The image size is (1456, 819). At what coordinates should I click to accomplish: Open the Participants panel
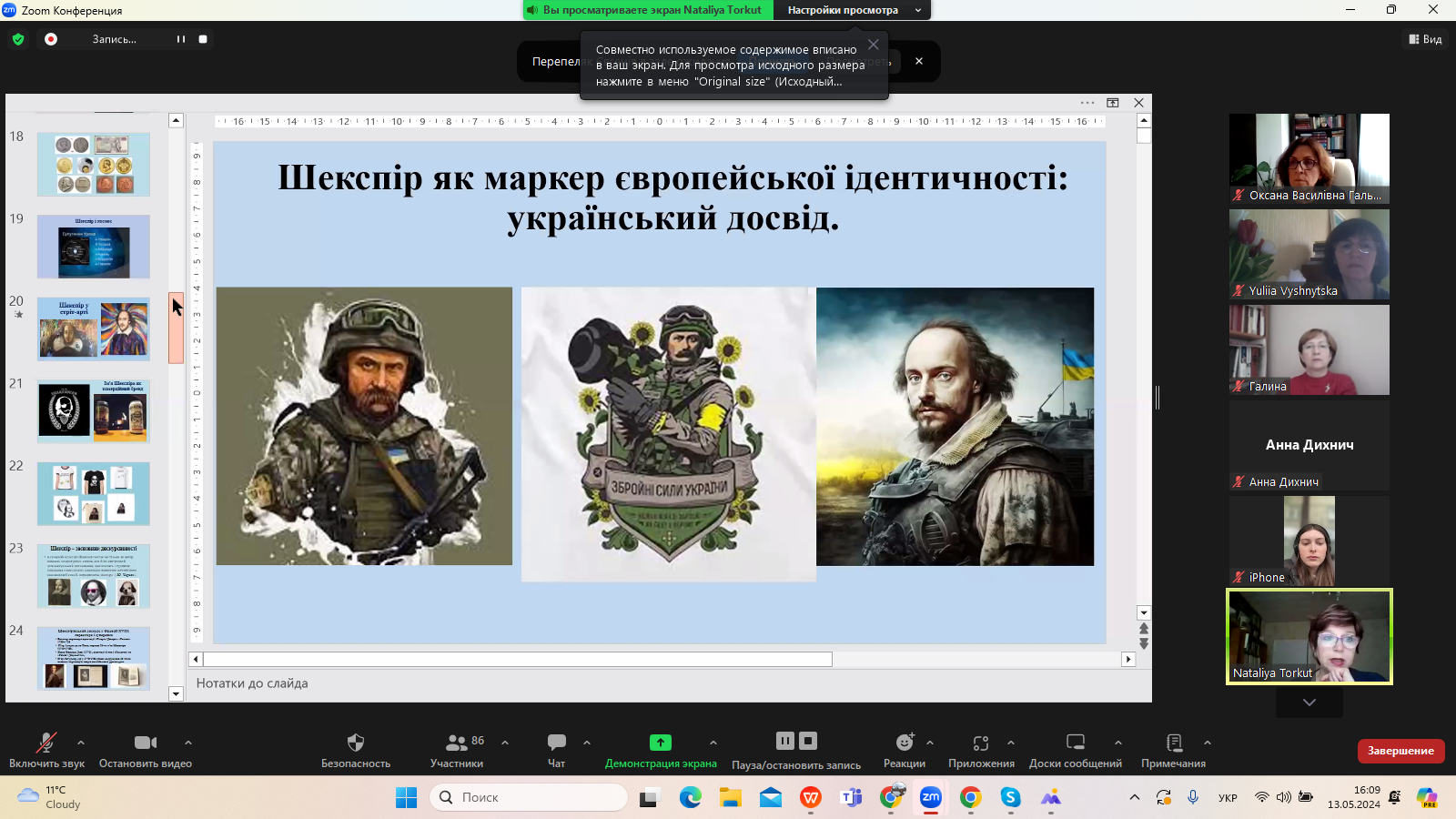click(x=457, y=743)
